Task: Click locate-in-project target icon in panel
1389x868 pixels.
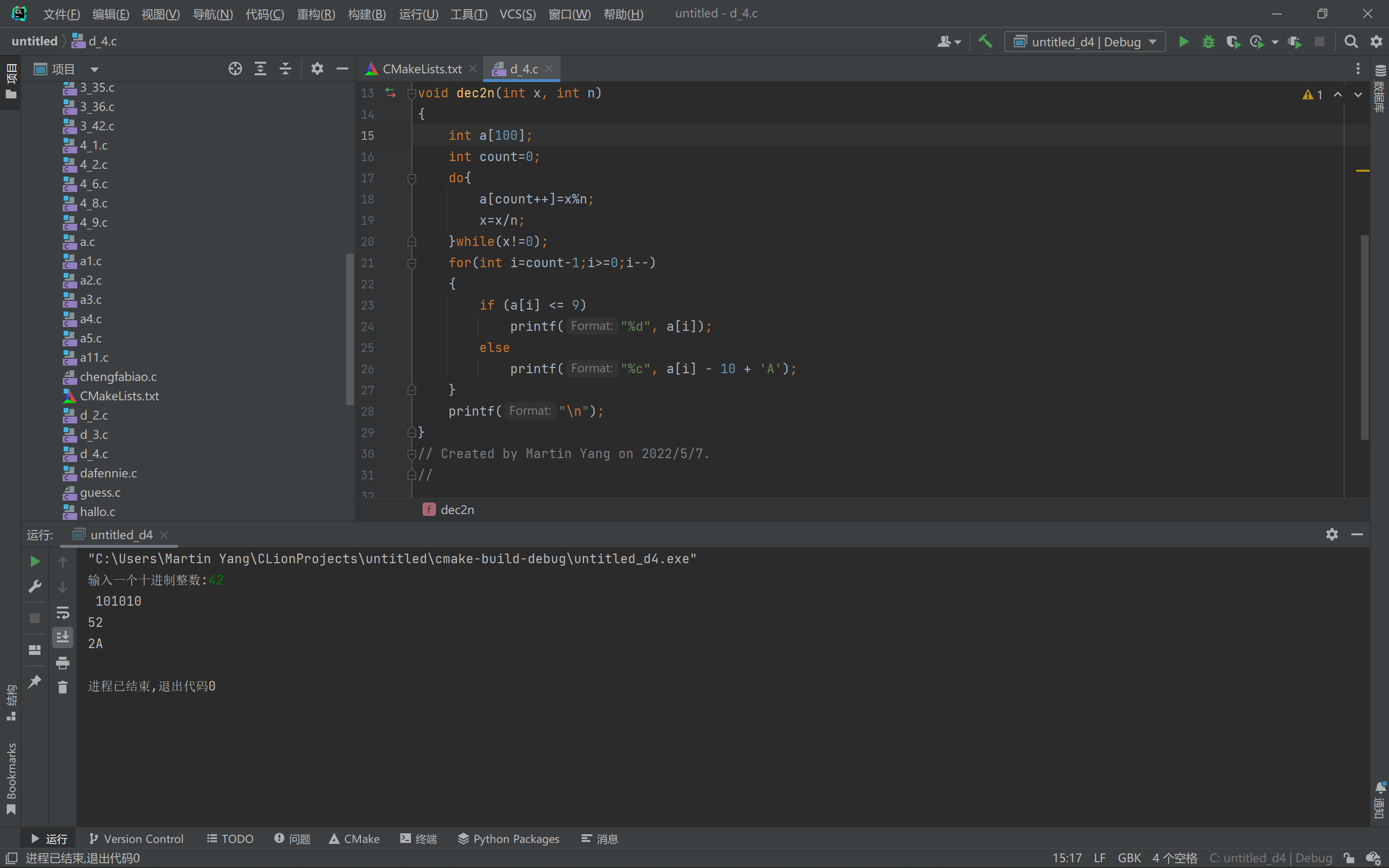Action: coord(235,69)
